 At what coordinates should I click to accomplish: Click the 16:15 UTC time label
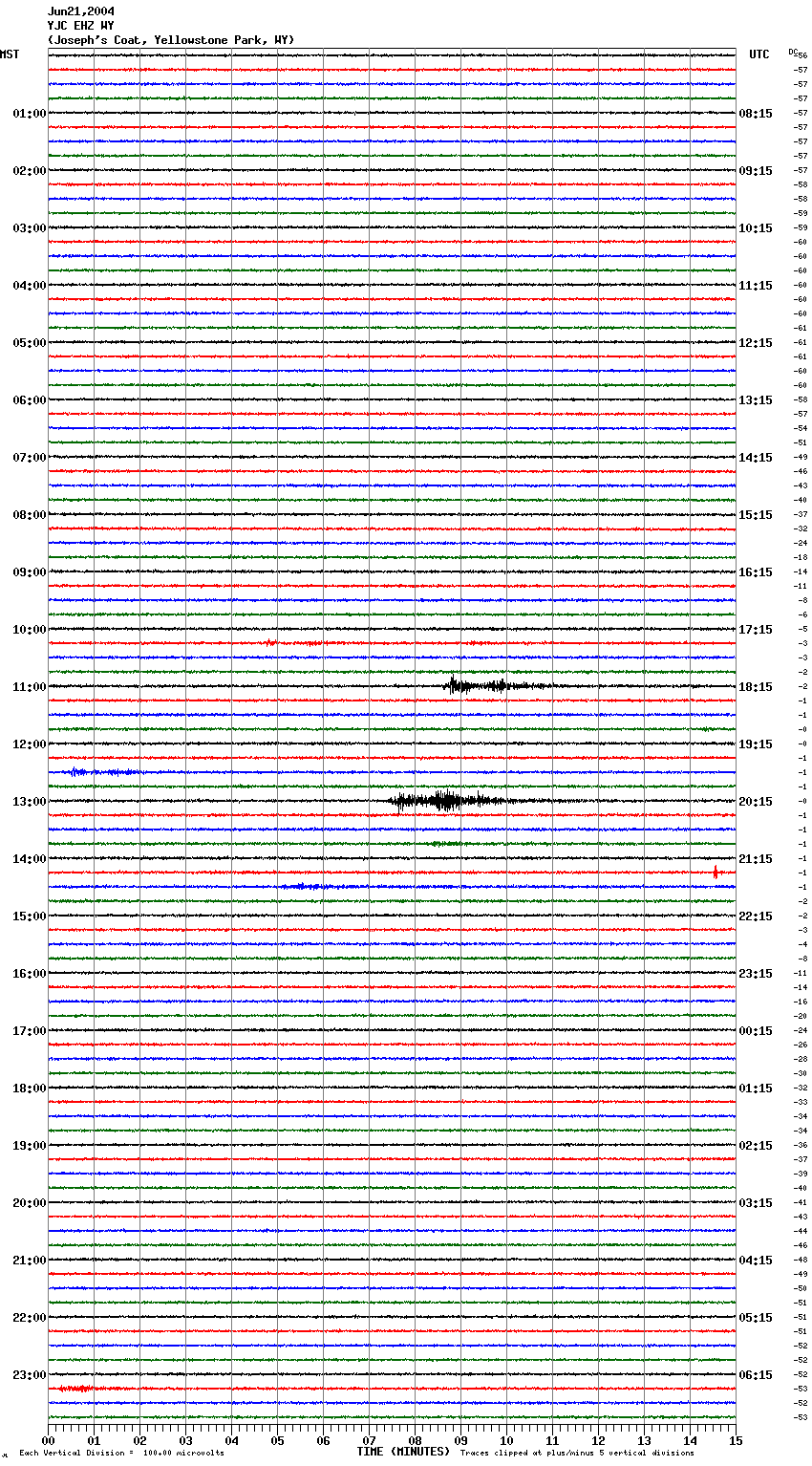click(756, 572)
